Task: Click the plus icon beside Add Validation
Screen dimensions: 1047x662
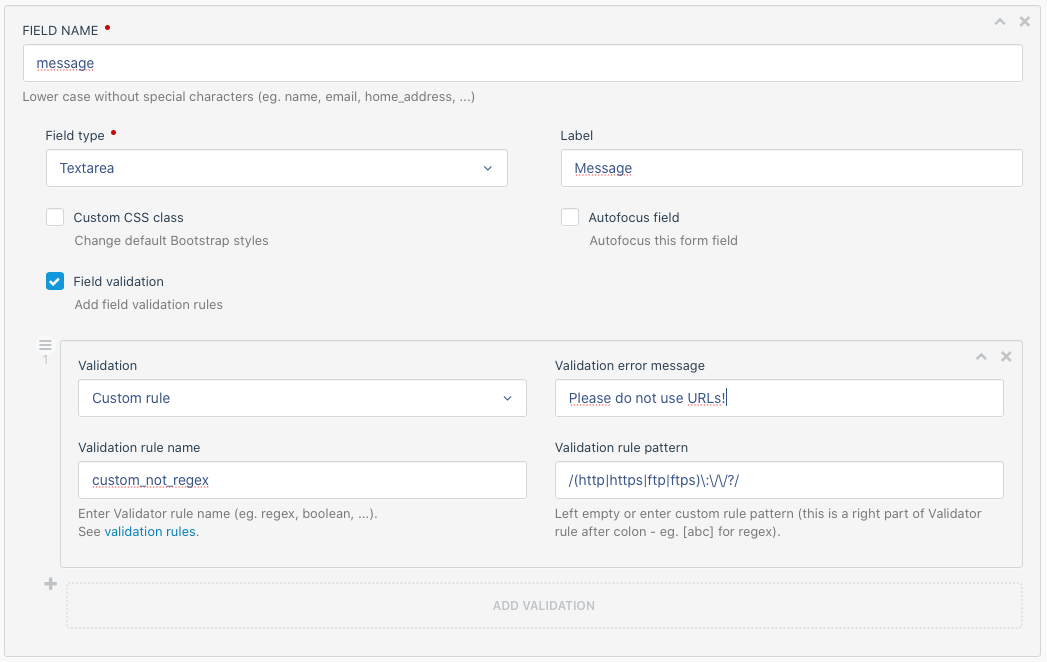Action: pyautogui.click(x=50, y=584)
